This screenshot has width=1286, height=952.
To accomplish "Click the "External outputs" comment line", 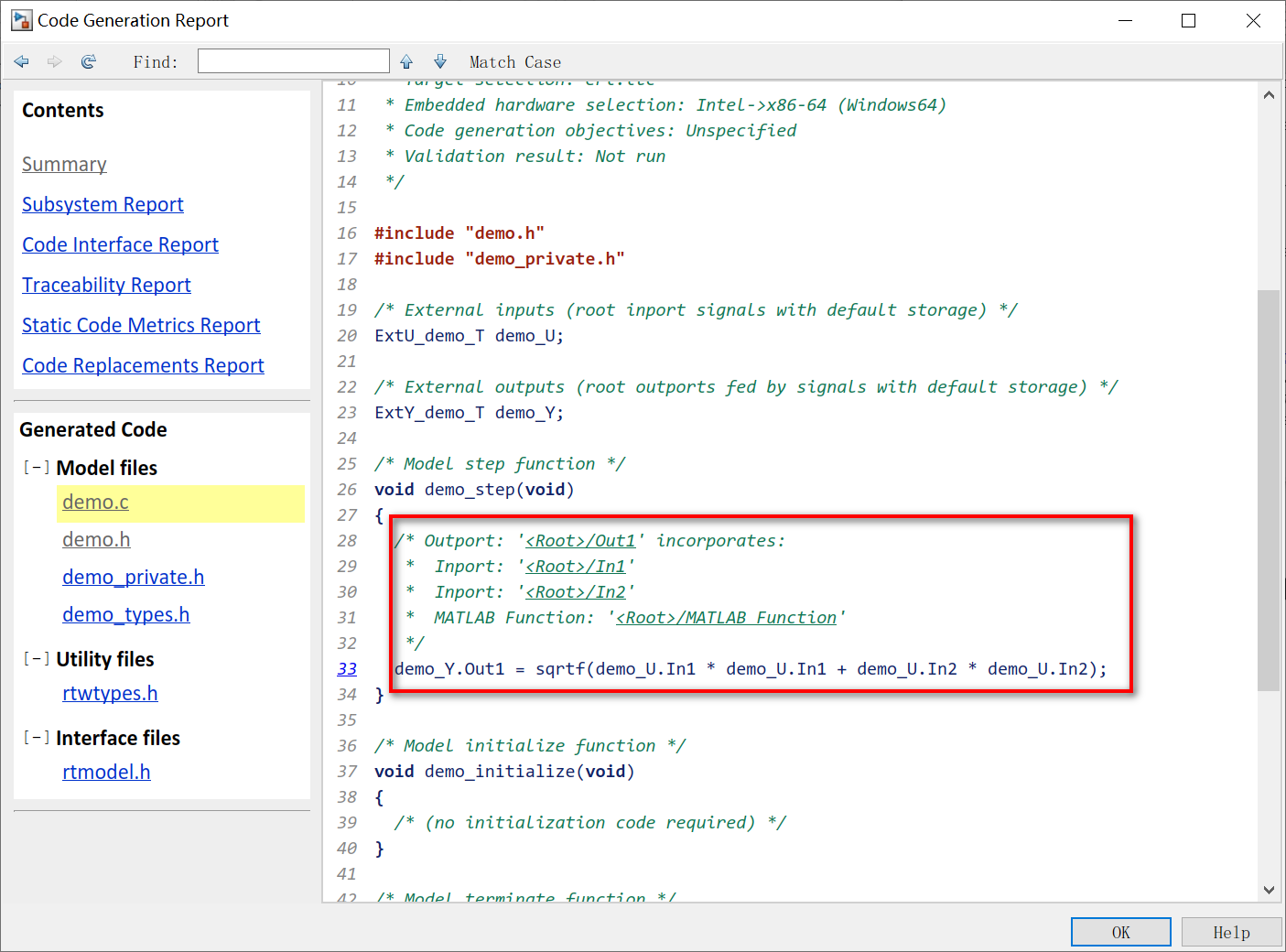I will 746,387.
